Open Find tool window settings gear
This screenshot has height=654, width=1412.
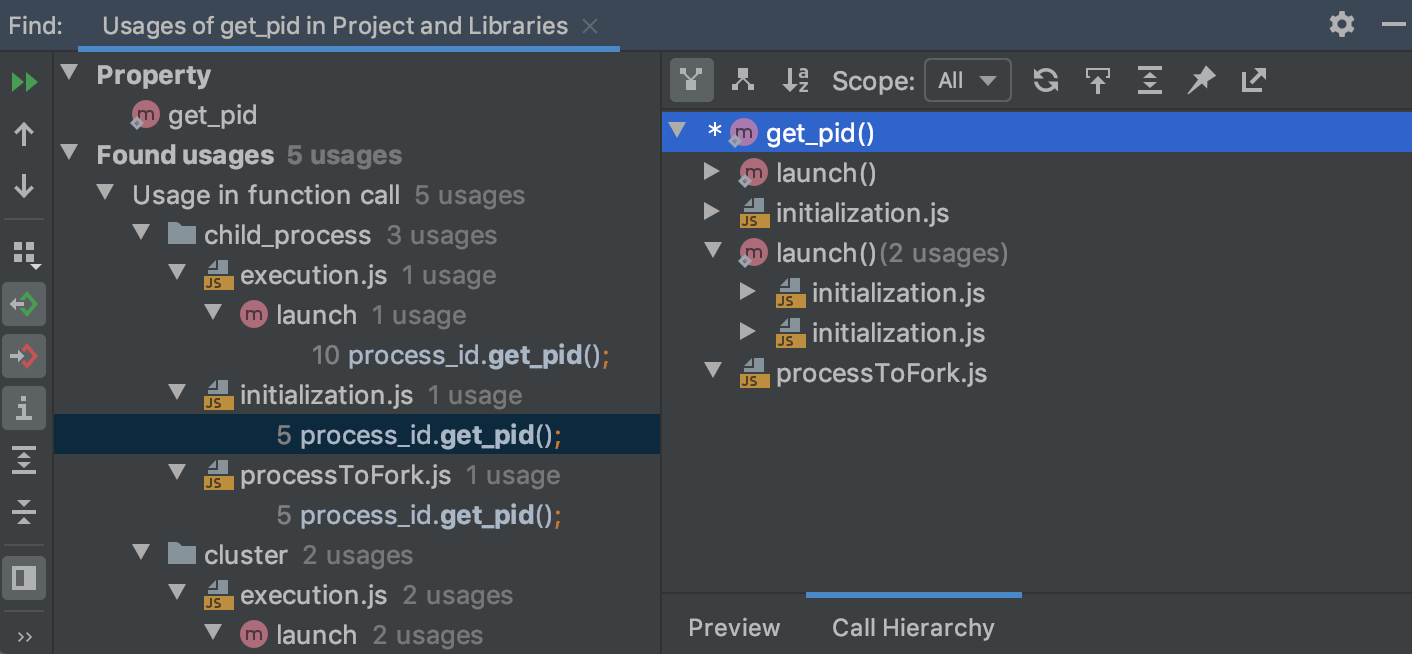pyautogui.click(x=1342, y=24)
